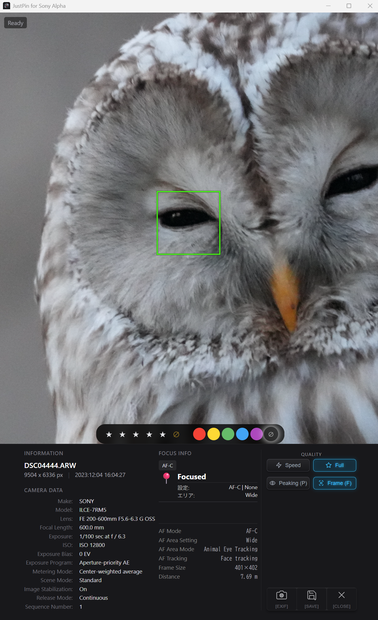Set rating to two stars
The image size is (378, 620).
(123, 435)
